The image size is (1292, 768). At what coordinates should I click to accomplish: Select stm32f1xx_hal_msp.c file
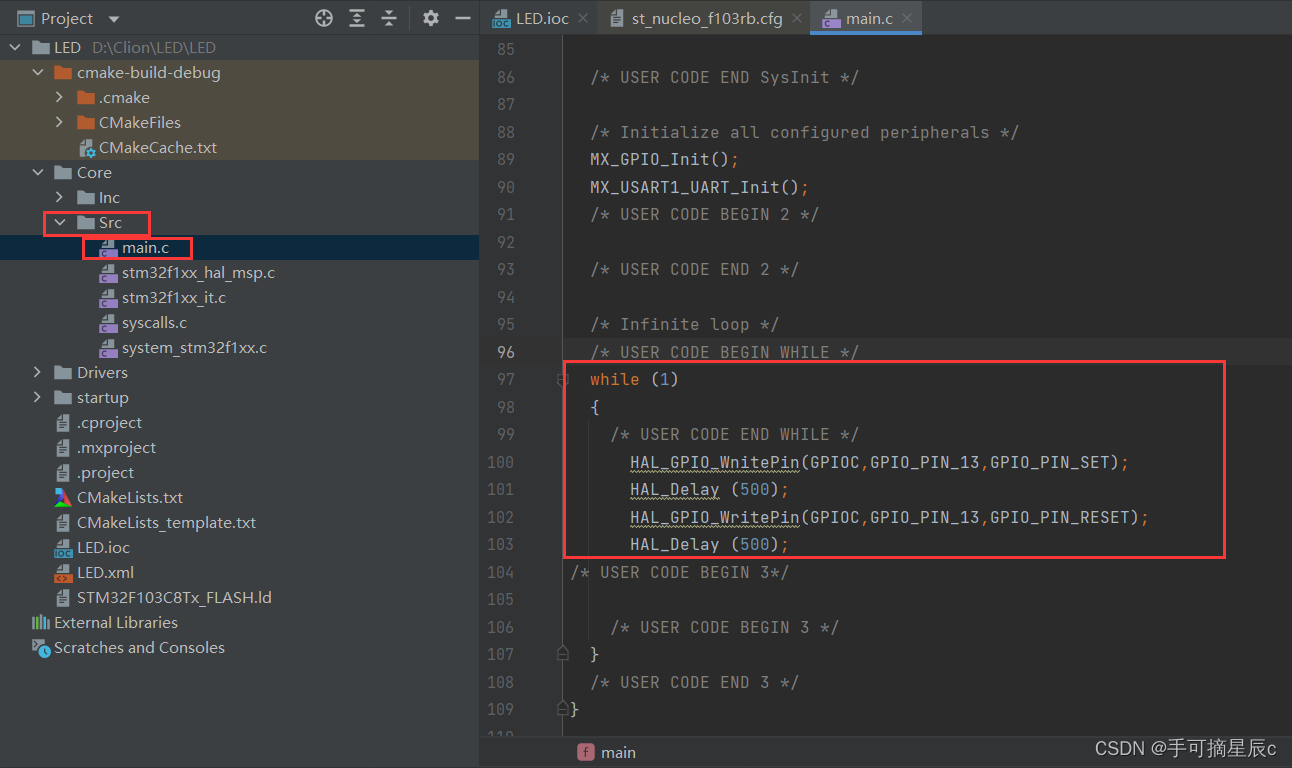click(x=198, y=272)
